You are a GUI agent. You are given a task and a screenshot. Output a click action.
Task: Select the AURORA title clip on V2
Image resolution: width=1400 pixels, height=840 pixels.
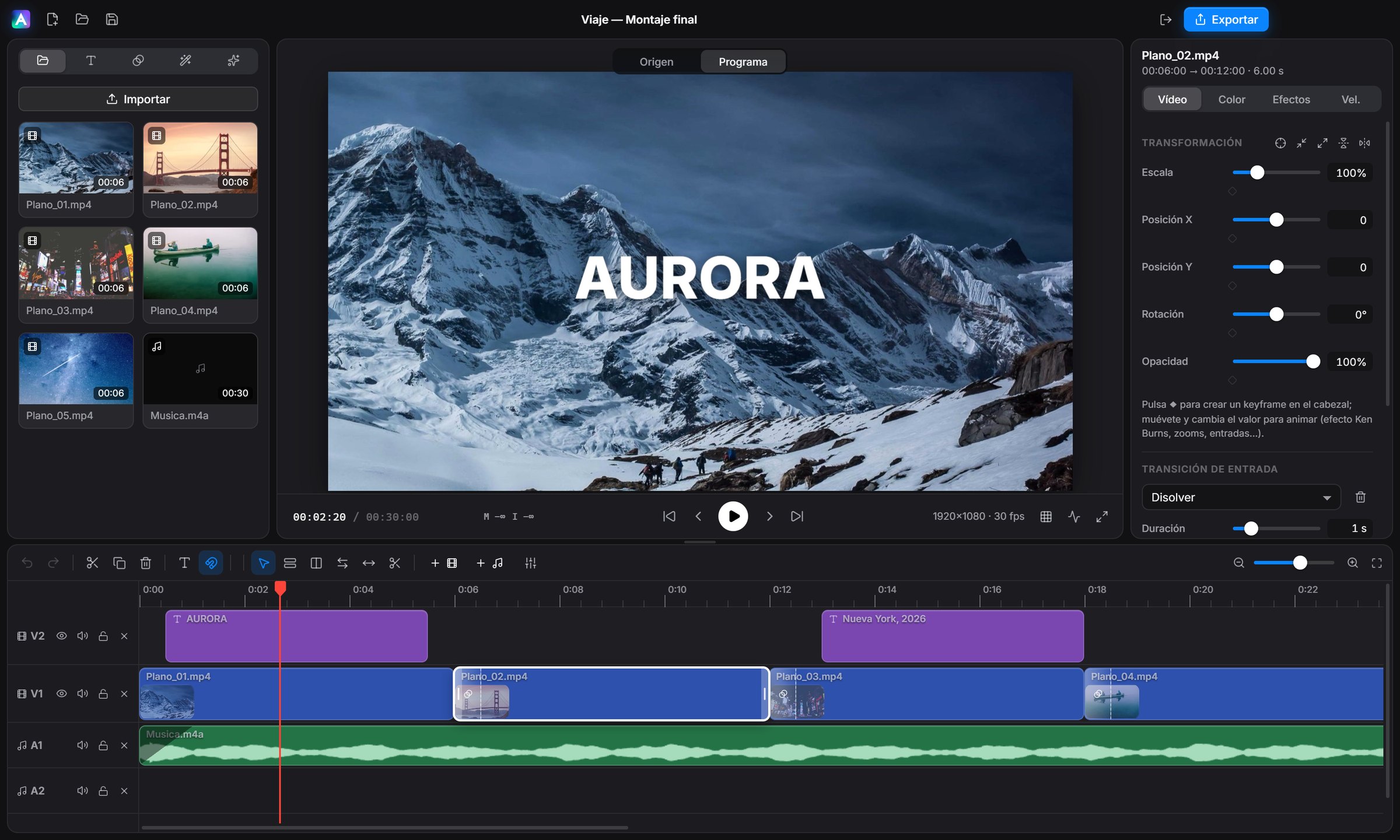tap(296, 636)
